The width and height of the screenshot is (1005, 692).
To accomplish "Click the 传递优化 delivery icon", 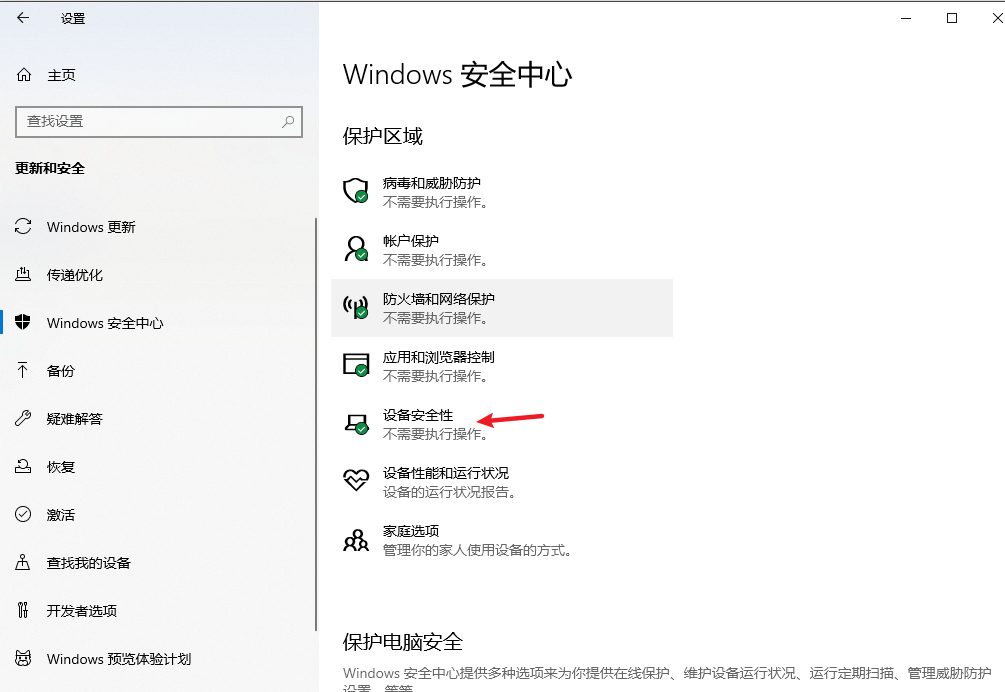I will point(23,274).
